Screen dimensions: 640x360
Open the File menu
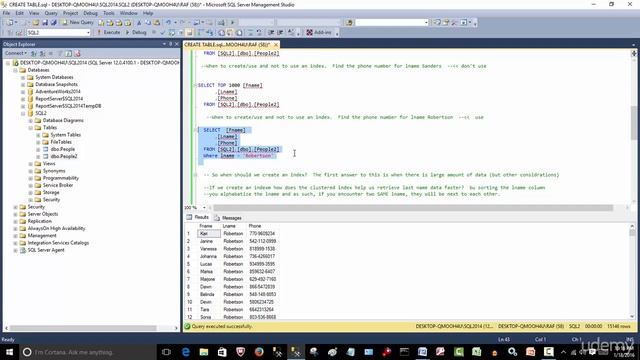[7, 13]
